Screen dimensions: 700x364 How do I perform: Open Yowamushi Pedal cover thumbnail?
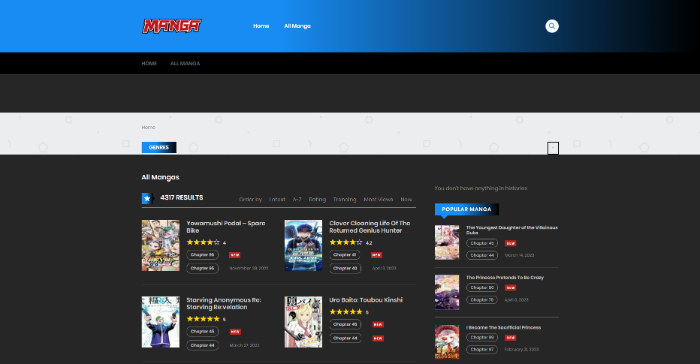pos(161,245)
